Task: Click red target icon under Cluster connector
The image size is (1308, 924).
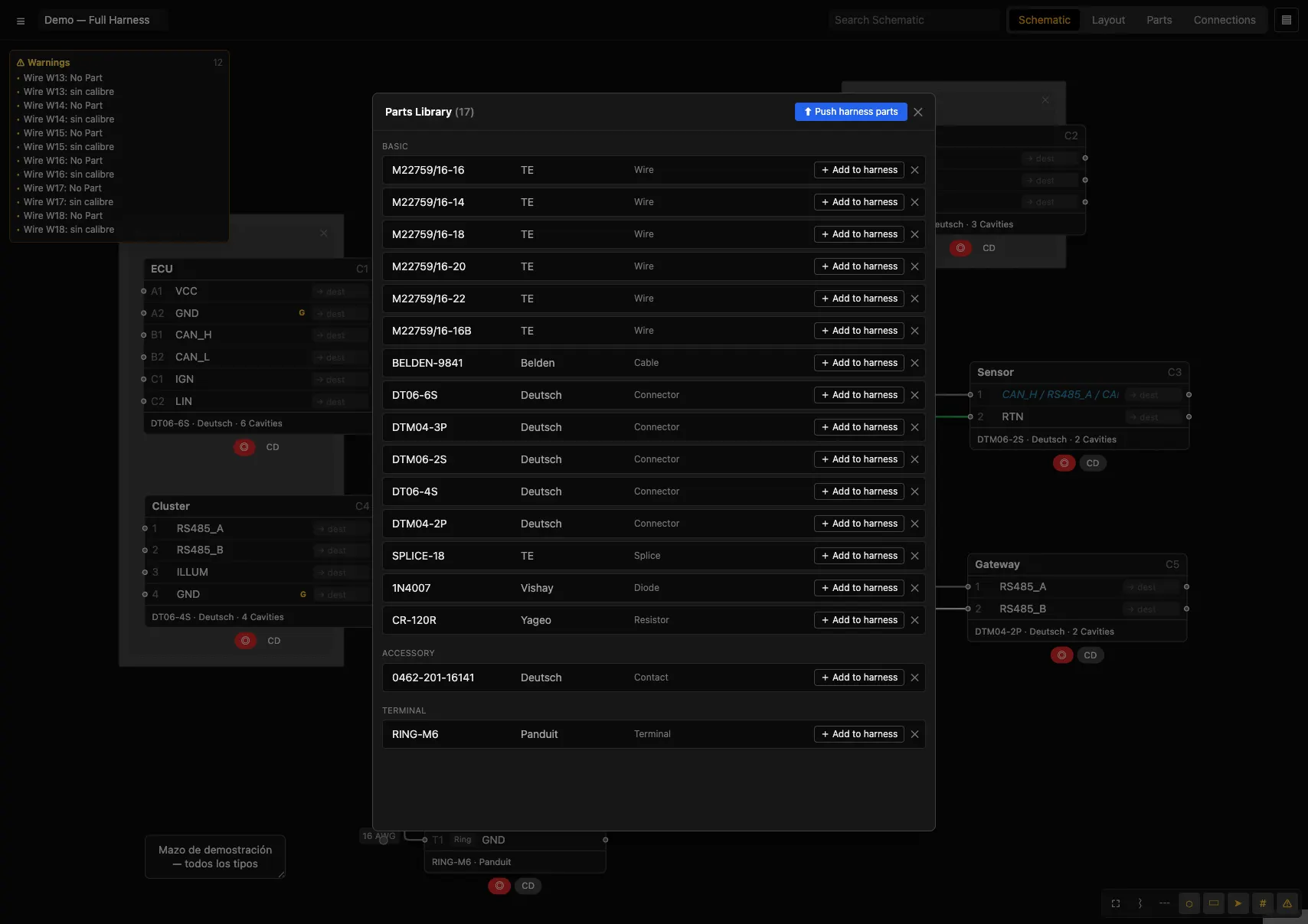Action: tap(245, 641)
